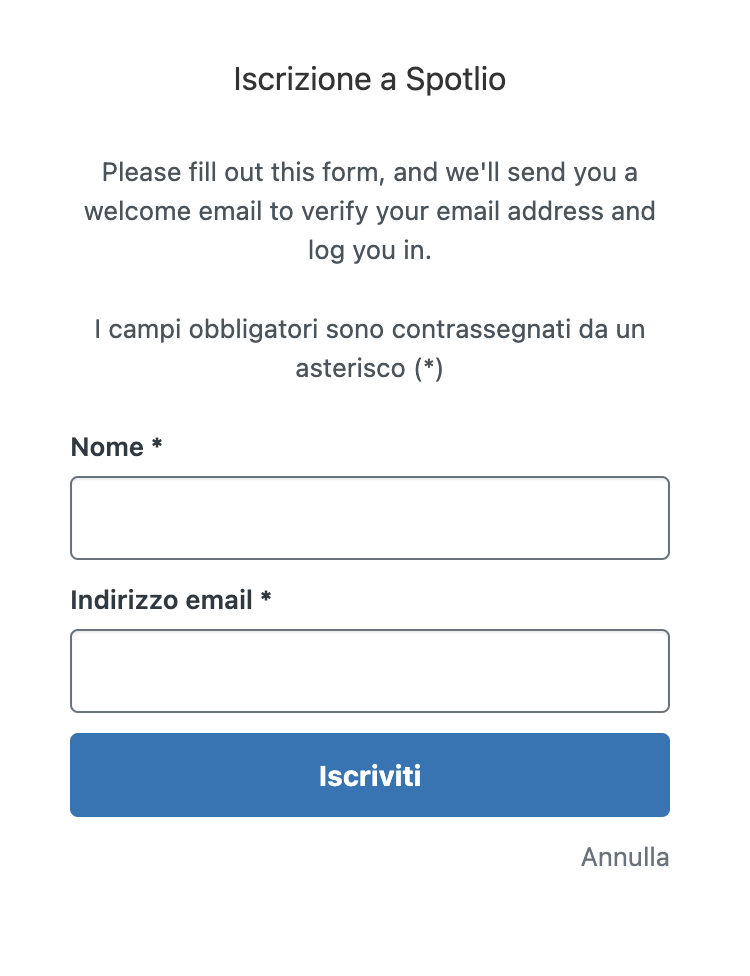Image resolution: width=750 pixels, height=976 pixels.
Task: Click the "asterisco (*)" text line
Action: click(x=370, y=368)
